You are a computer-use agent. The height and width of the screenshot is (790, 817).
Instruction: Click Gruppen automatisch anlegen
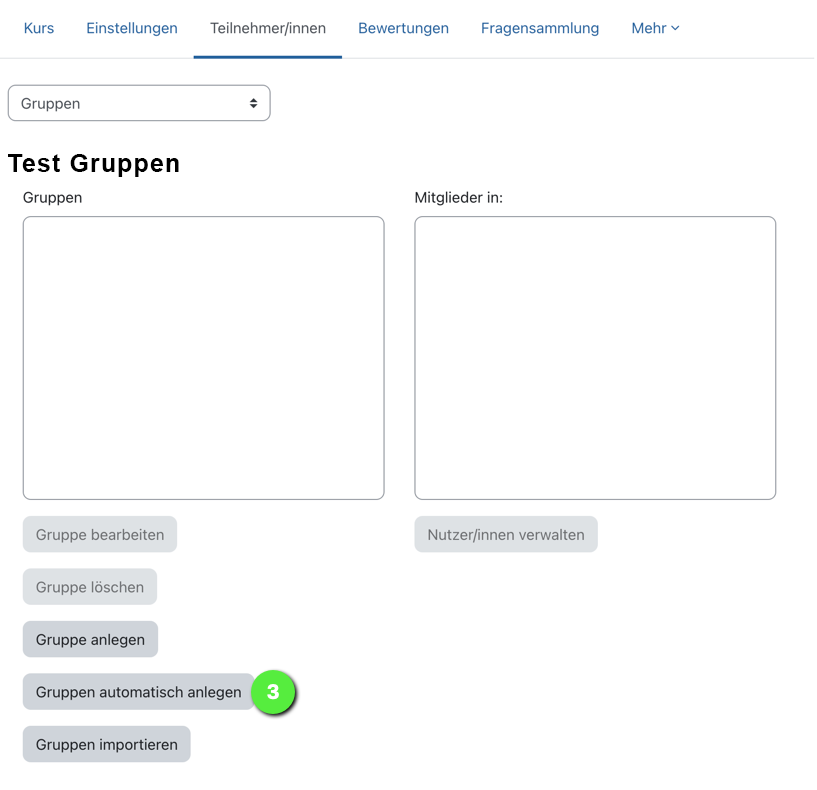[138, 691]
